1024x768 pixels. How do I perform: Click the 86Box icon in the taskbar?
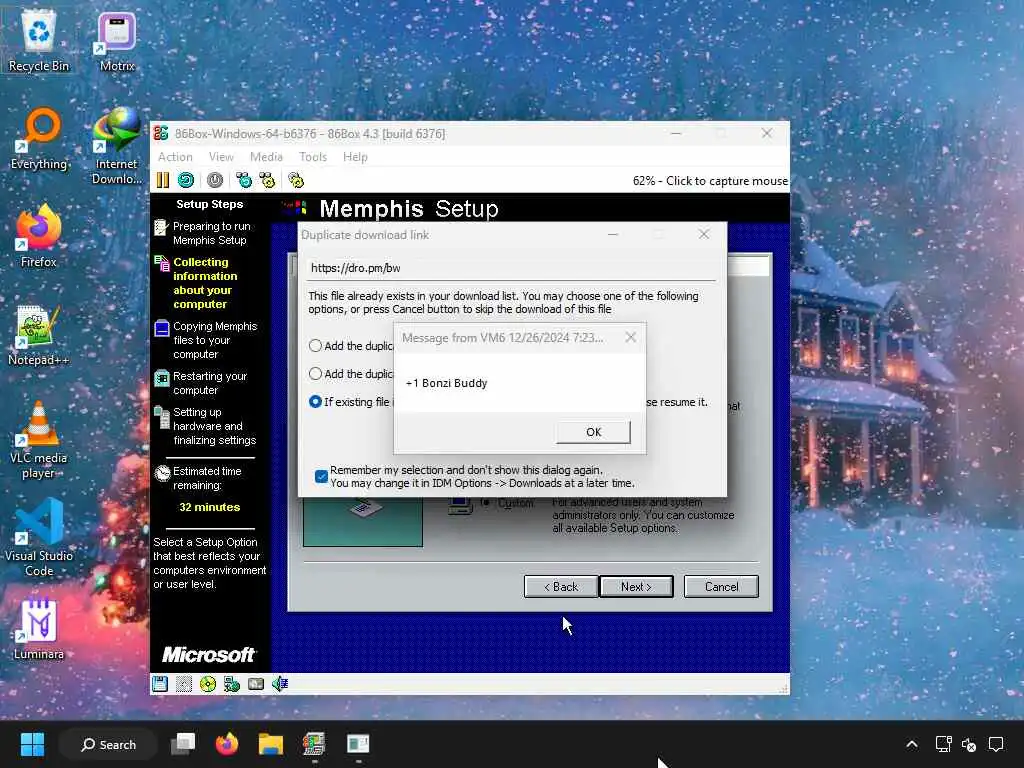tap(314, 744)
